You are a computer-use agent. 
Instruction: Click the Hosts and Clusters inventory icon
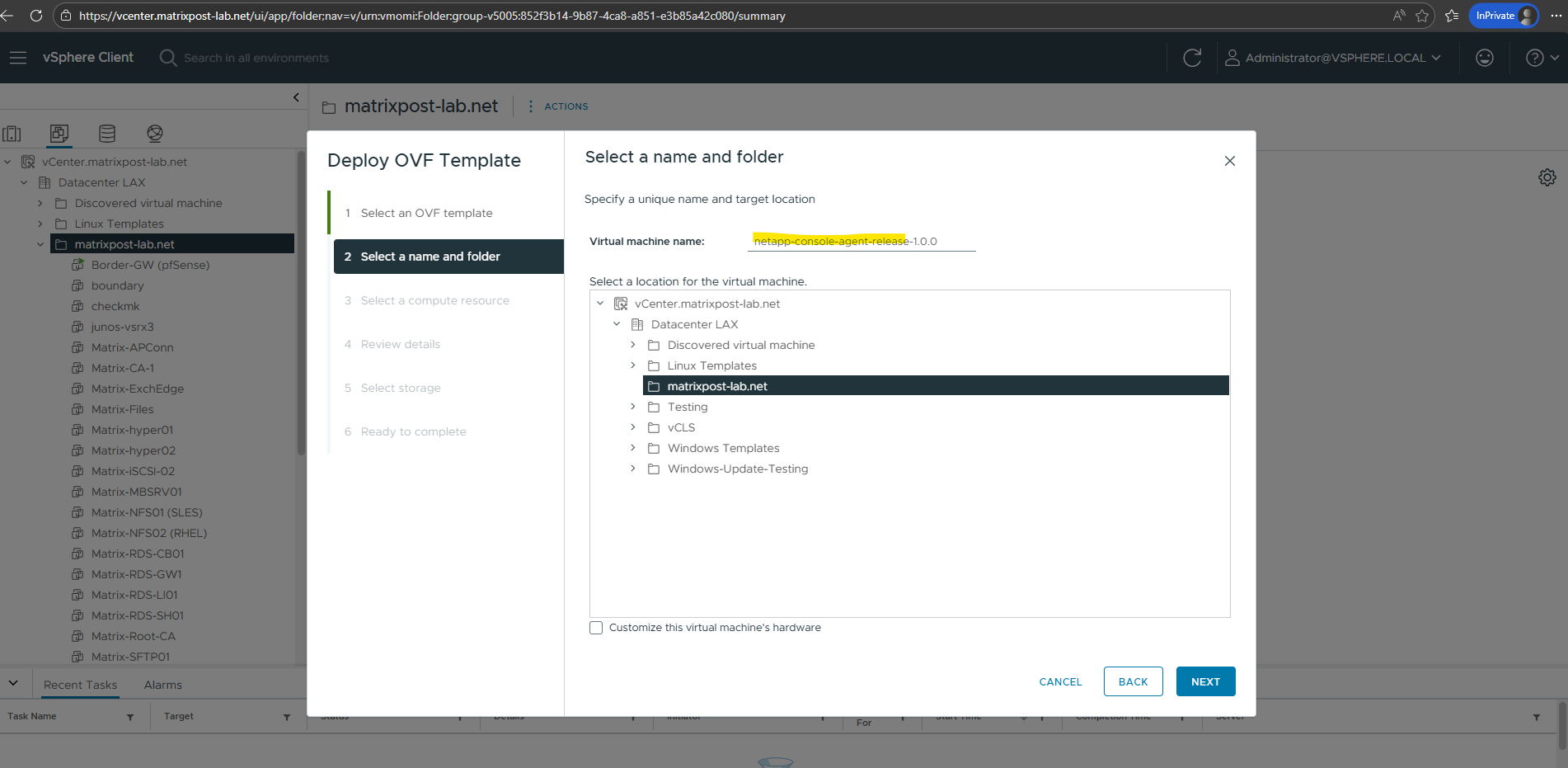click(x=12, y=134)
